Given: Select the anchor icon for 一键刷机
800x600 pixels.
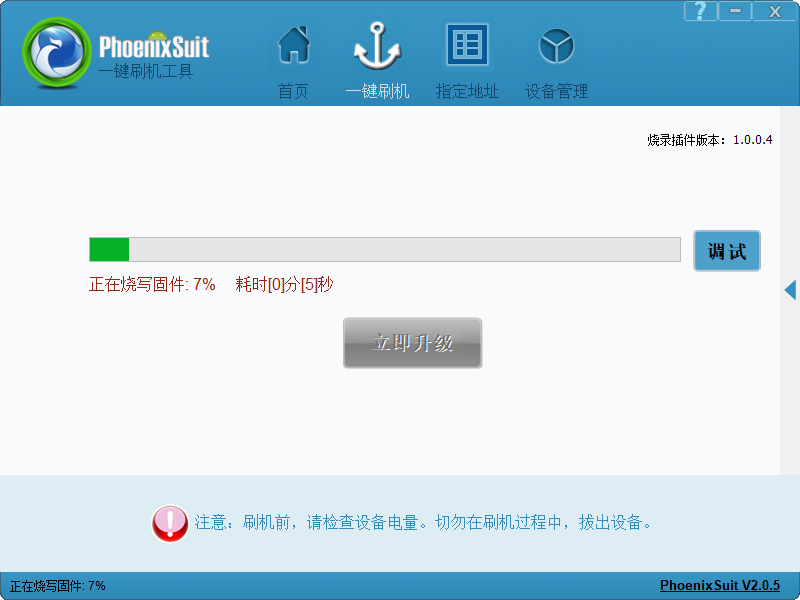Looking at the screenshot, I should click(x=377, y=47).
